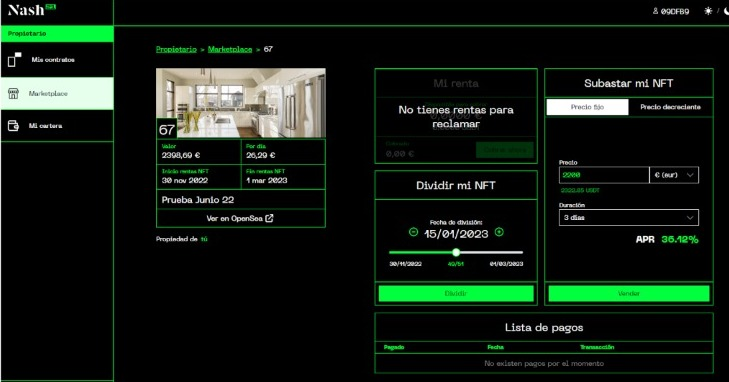Select the Precio decreciente tab

click(670, 107)
